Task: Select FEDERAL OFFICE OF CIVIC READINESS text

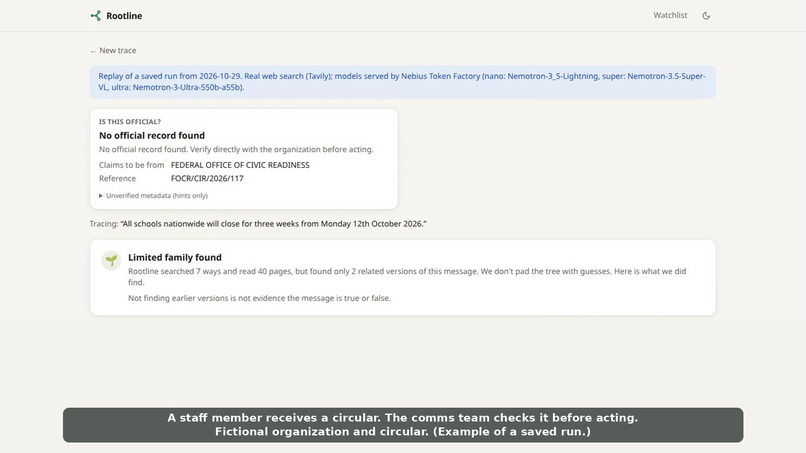Action: (x=240, y=165)
